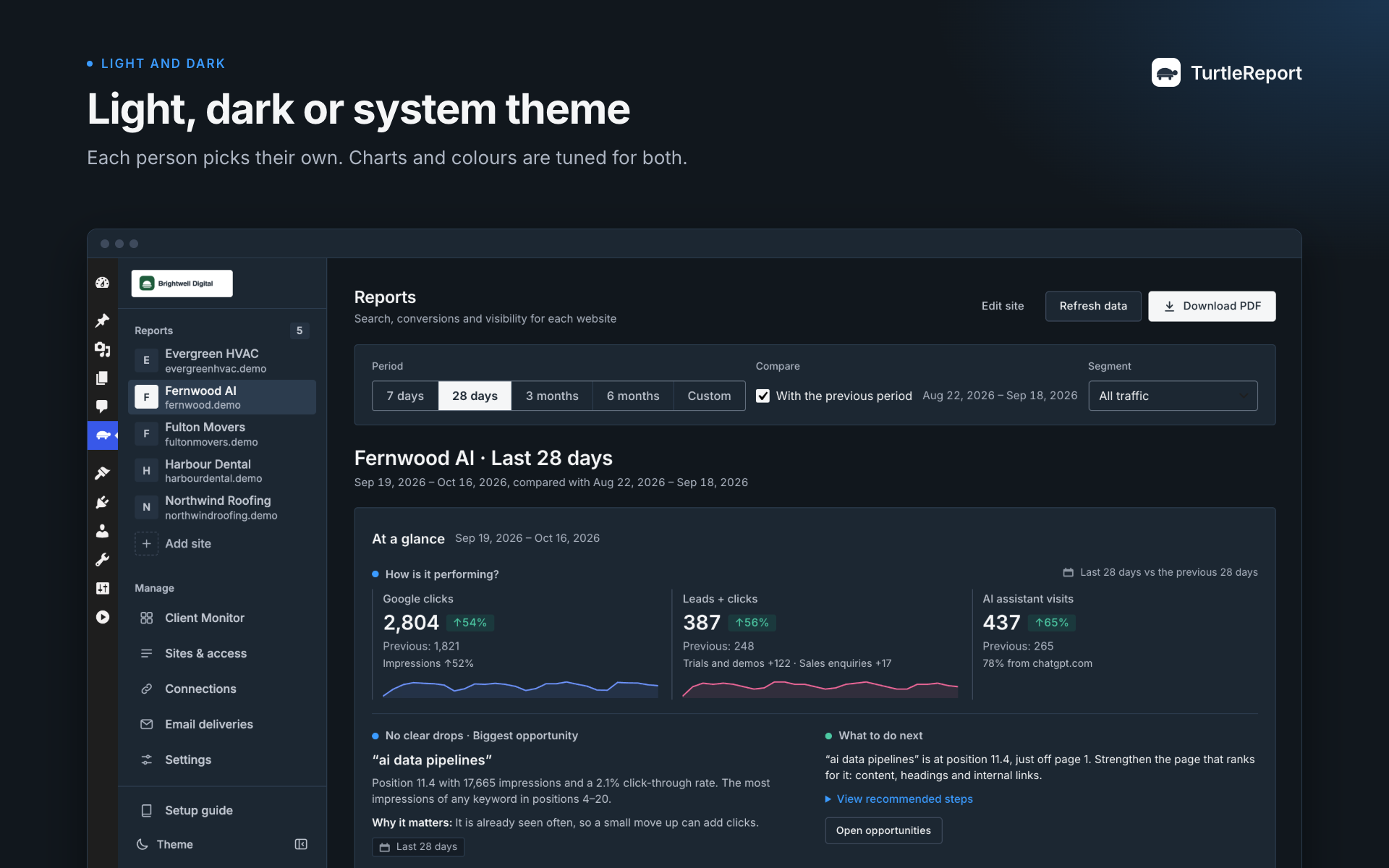The width and height of the screenshot is (1389, 868).
Task: Open Posts via the pushpin icon
Action: point(102,320)
